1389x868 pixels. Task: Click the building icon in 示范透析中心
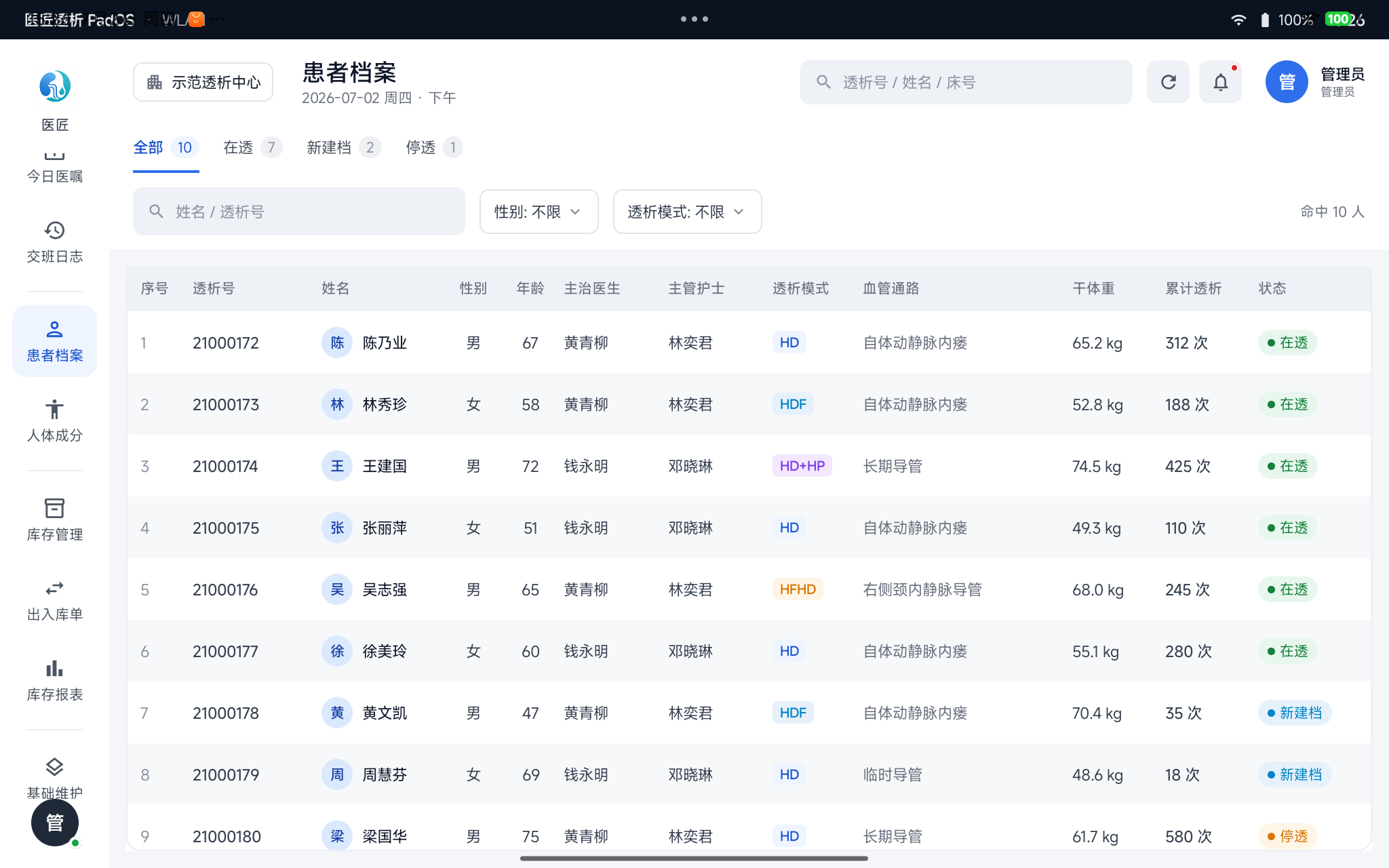click(155, 82)
